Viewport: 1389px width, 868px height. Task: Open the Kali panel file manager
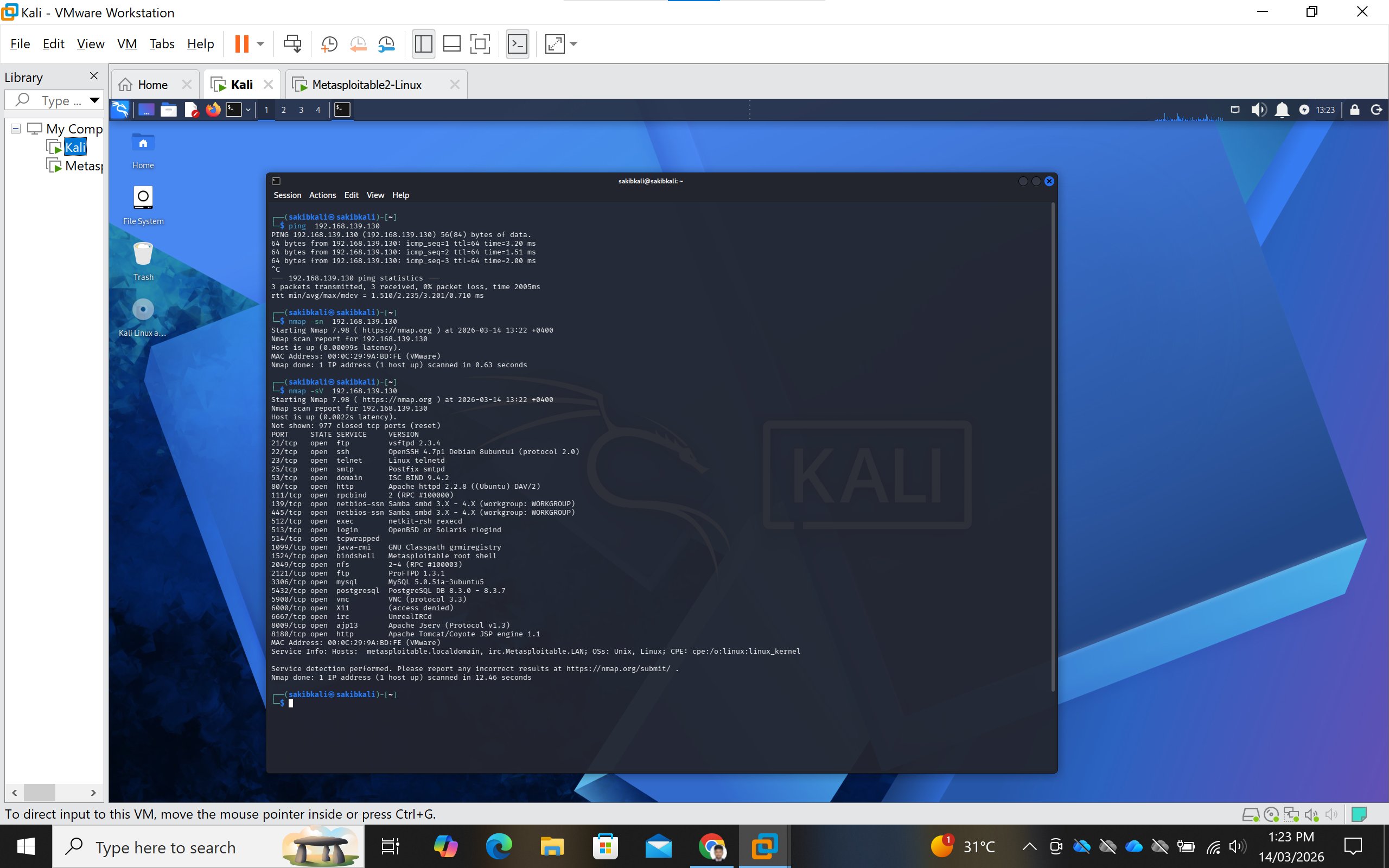point(168,110)
